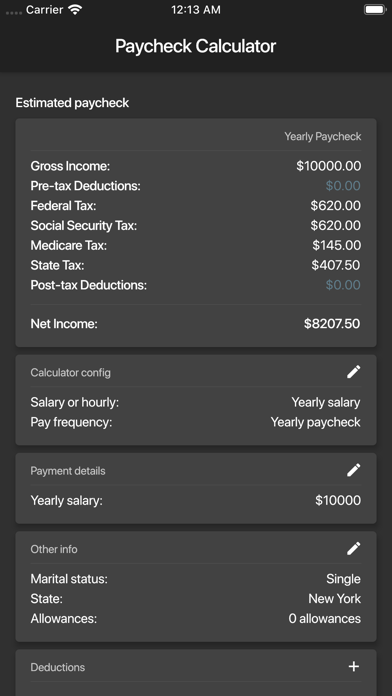Tap the Paycheck Calculator title
392x696 pixels.
196,46
